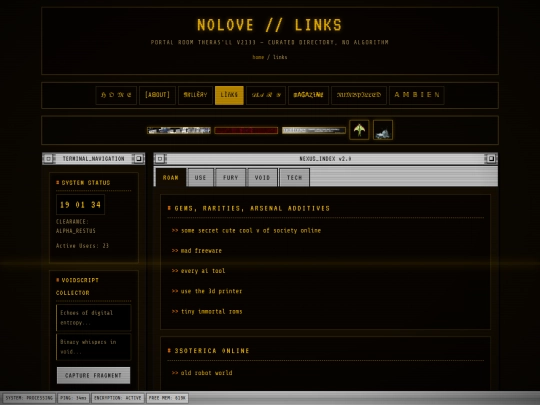Switch to the USE tab
This screenshot has width=540, height=405.
[x=200, y=178]
